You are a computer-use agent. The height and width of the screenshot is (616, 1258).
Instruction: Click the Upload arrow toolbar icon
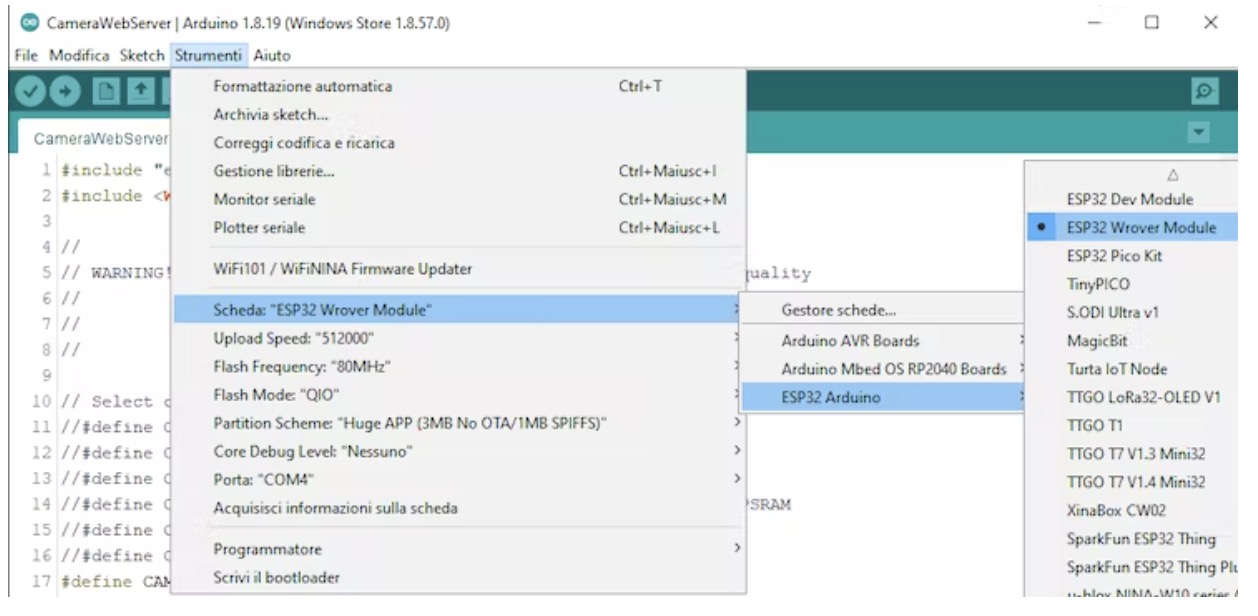click(x=64, y=90)
